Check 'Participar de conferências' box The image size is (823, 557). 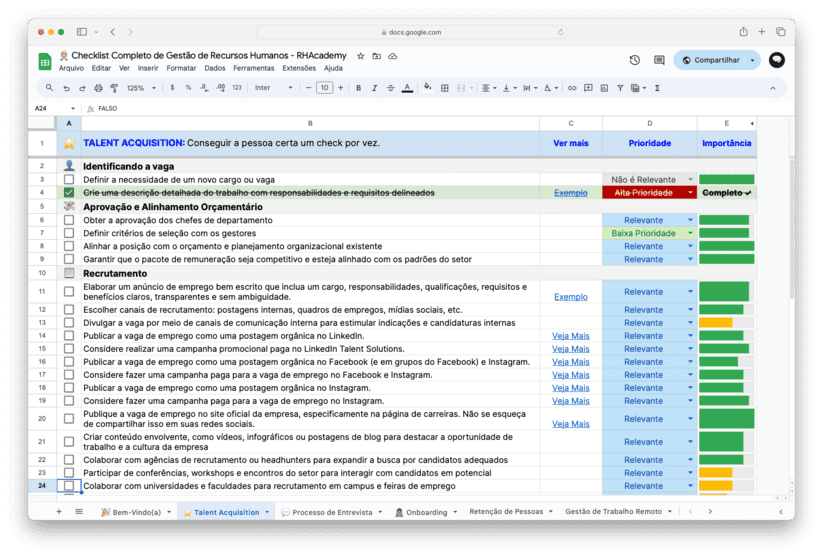point(69,473)
